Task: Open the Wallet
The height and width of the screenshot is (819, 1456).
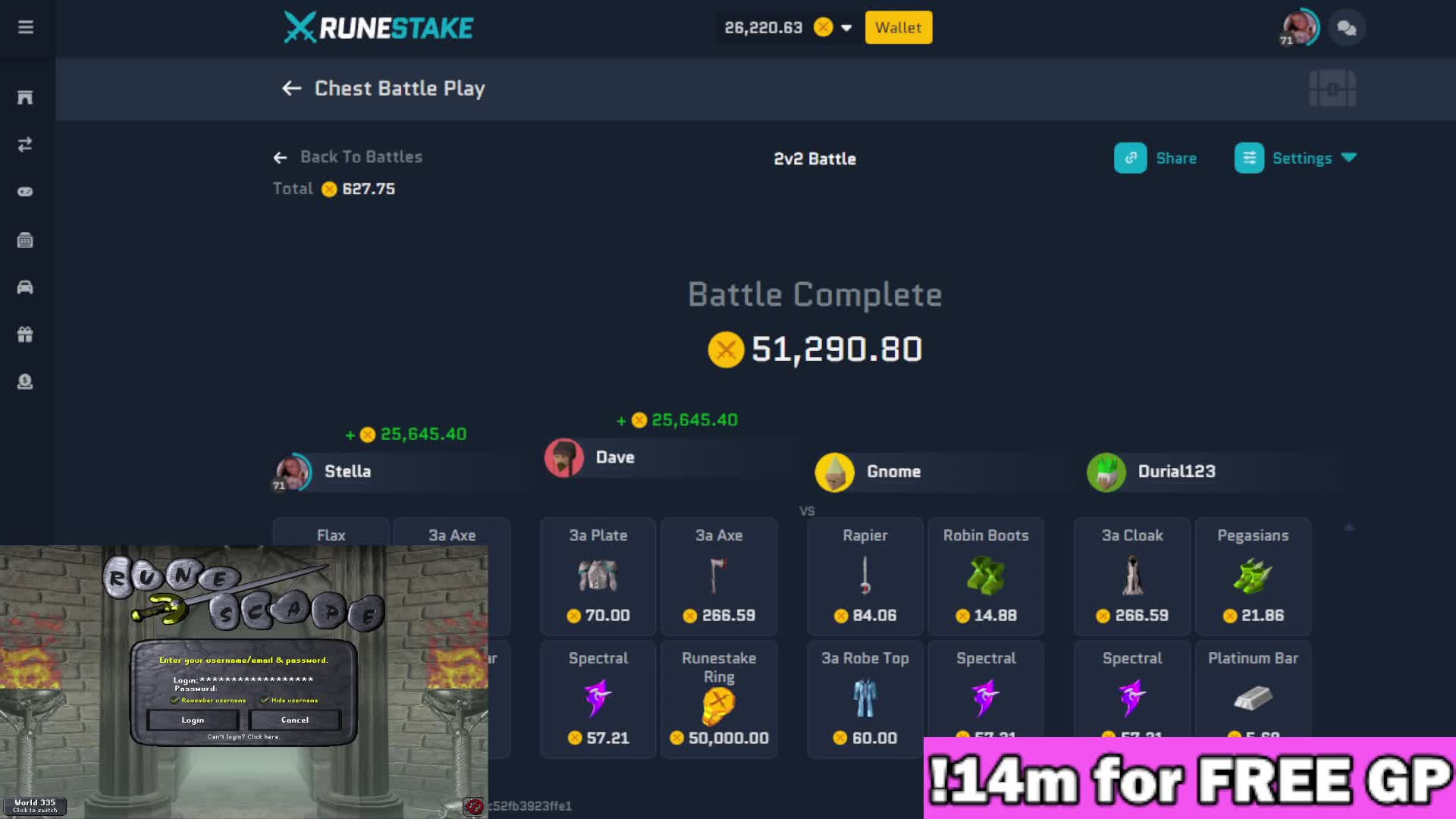Action: coord(899,27)
